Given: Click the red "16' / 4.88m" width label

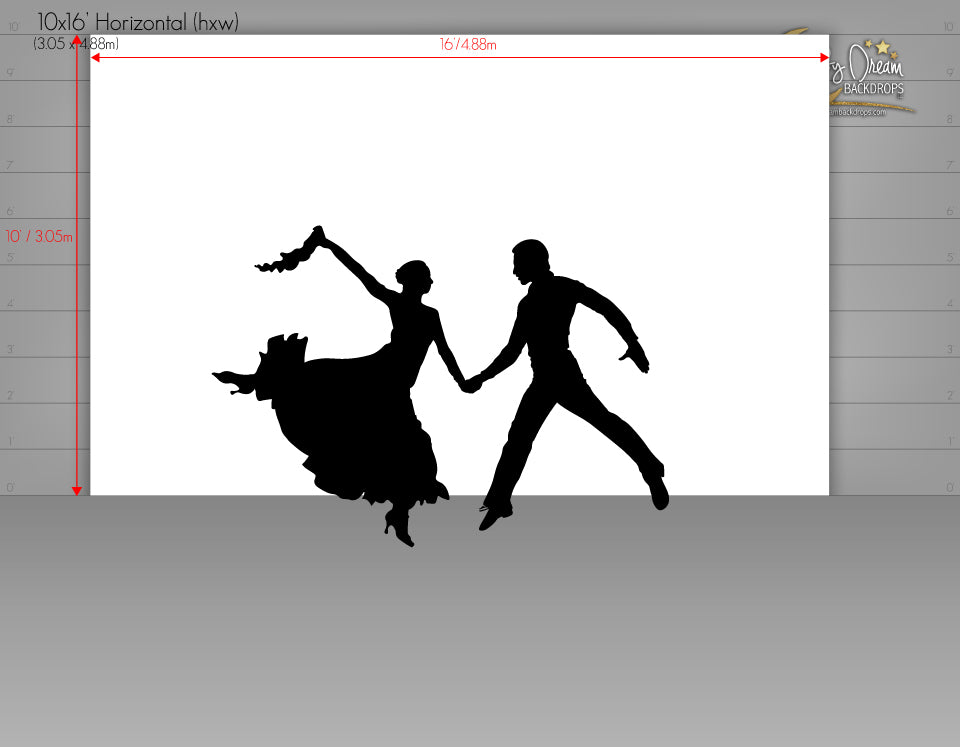Looking at the screenshot, I should tap(468, 45).
